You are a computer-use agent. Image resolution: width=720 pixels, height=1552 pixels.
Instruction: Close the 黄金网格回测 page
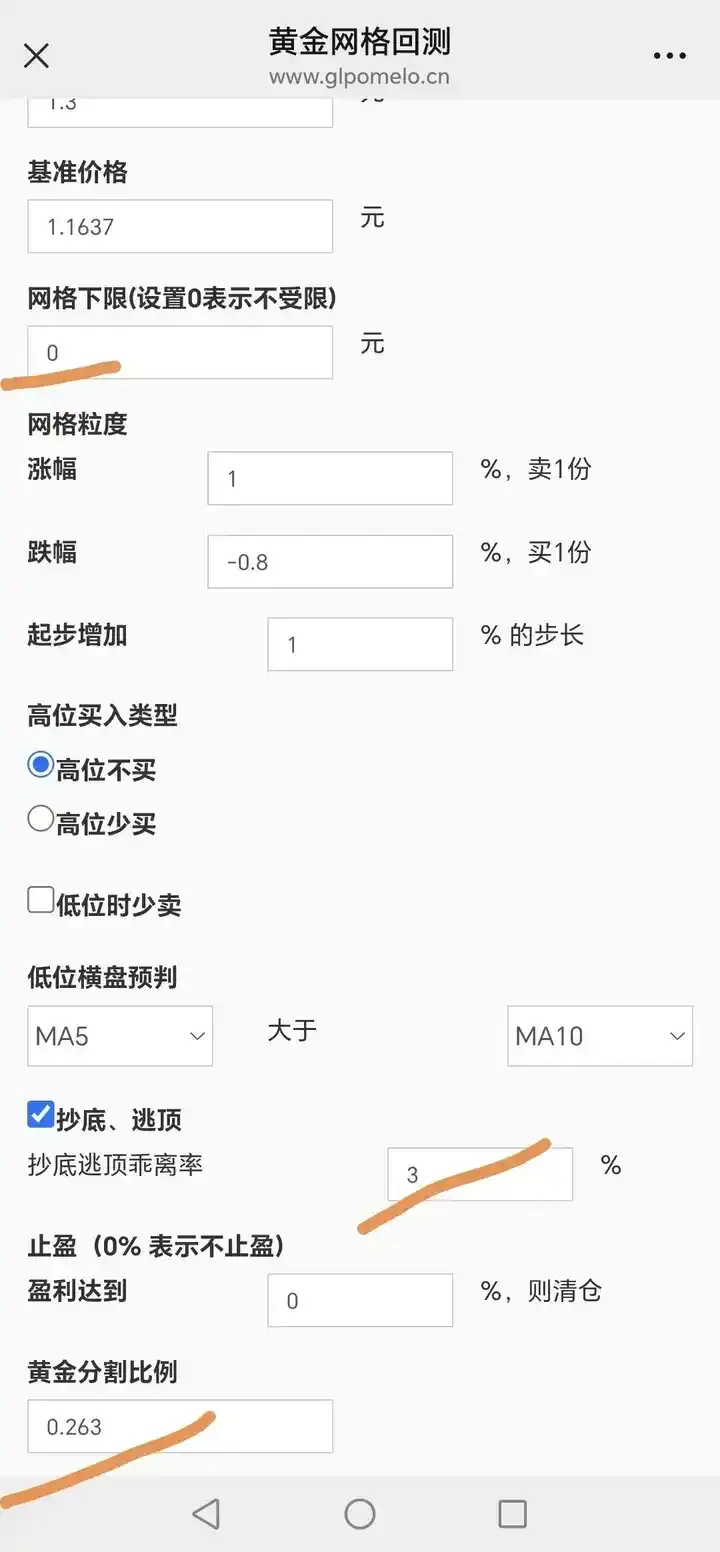pyautogui.click(x=36, y=56)
